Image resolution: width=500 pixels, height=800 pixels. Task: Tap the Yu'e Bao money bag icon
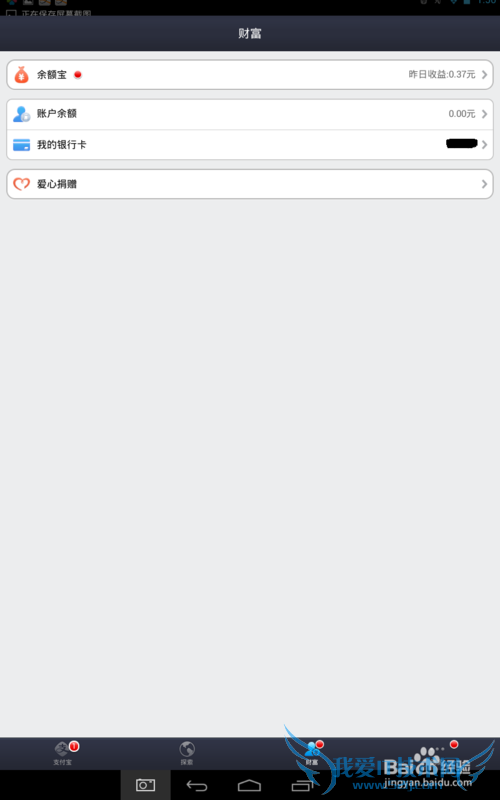(x=21, y=75)
